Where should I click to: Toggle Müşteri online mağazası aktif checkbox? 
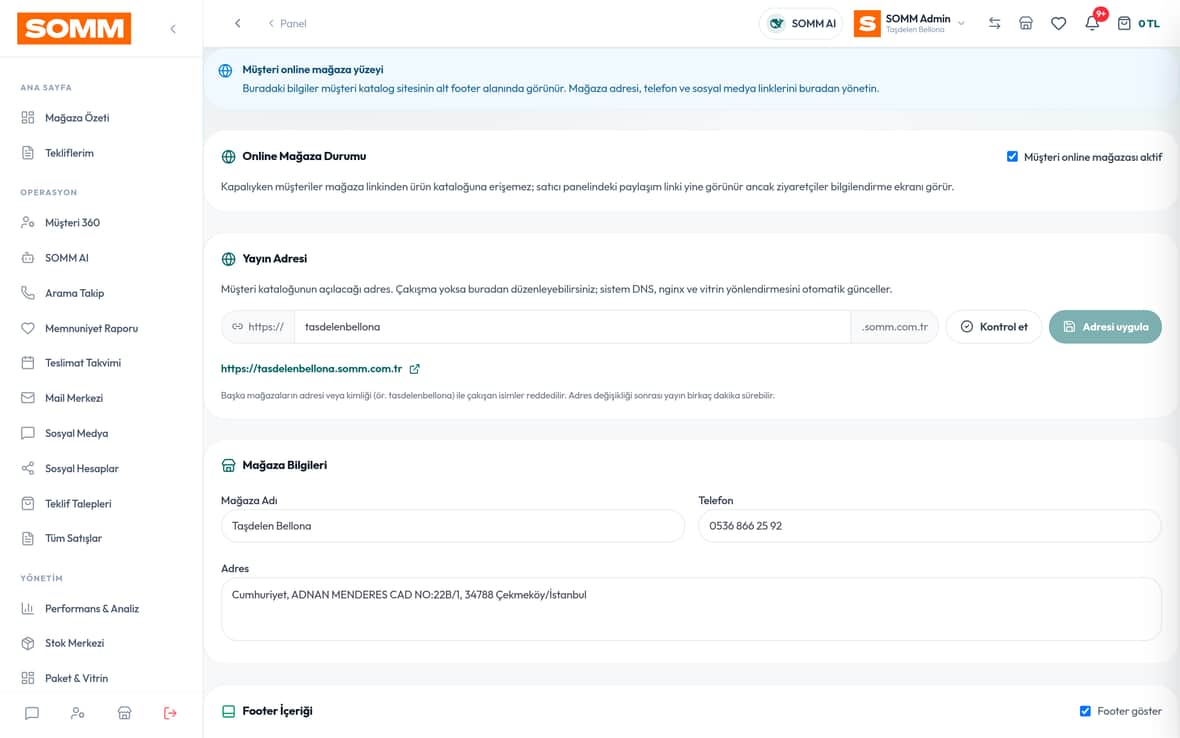pyautogui.click(x=1012, y=156)
